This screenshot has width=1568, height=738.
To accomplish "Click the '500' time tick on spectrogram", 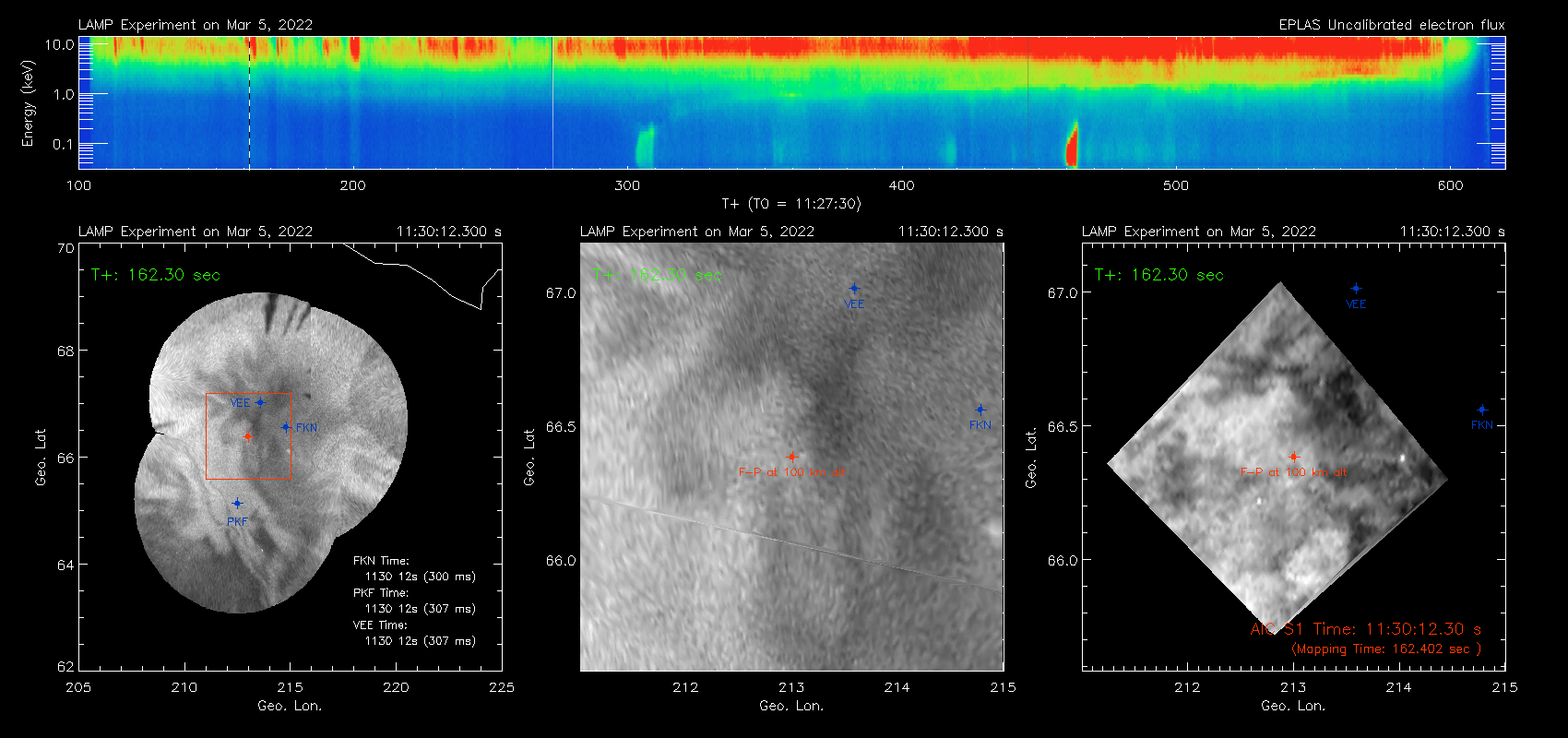I will [1176, 185].
